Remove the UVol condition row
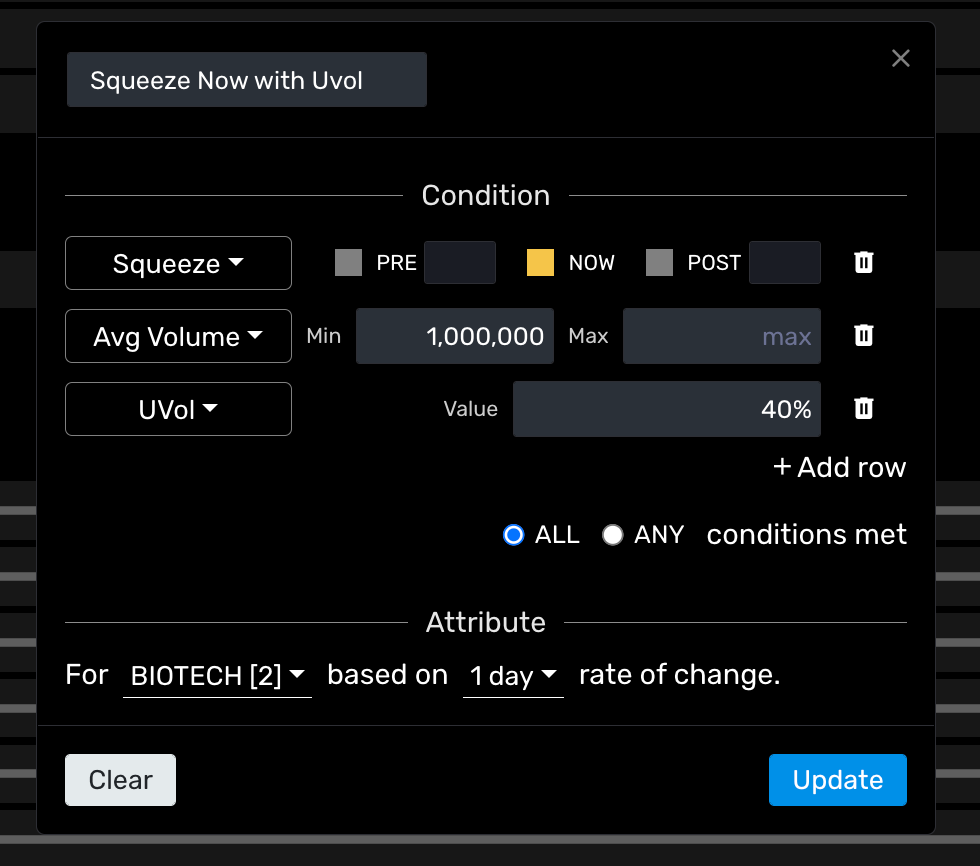The height and width of the screenshot is (866, 980). [x=864, y=408]
